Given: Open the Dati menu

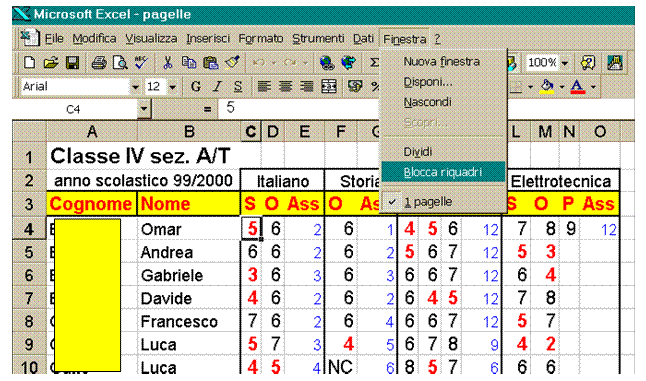Looking at the screenshot, I should coord(363,39).
